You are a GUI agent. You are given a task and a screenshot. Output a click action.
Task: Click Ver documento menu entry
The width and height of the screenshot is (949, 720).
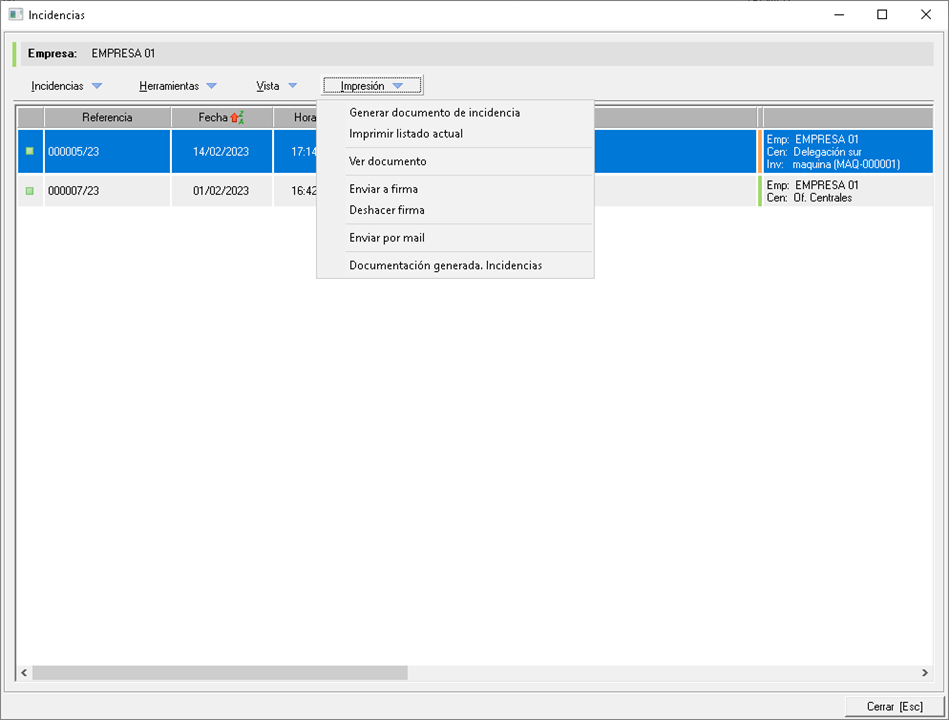[388, 161]
